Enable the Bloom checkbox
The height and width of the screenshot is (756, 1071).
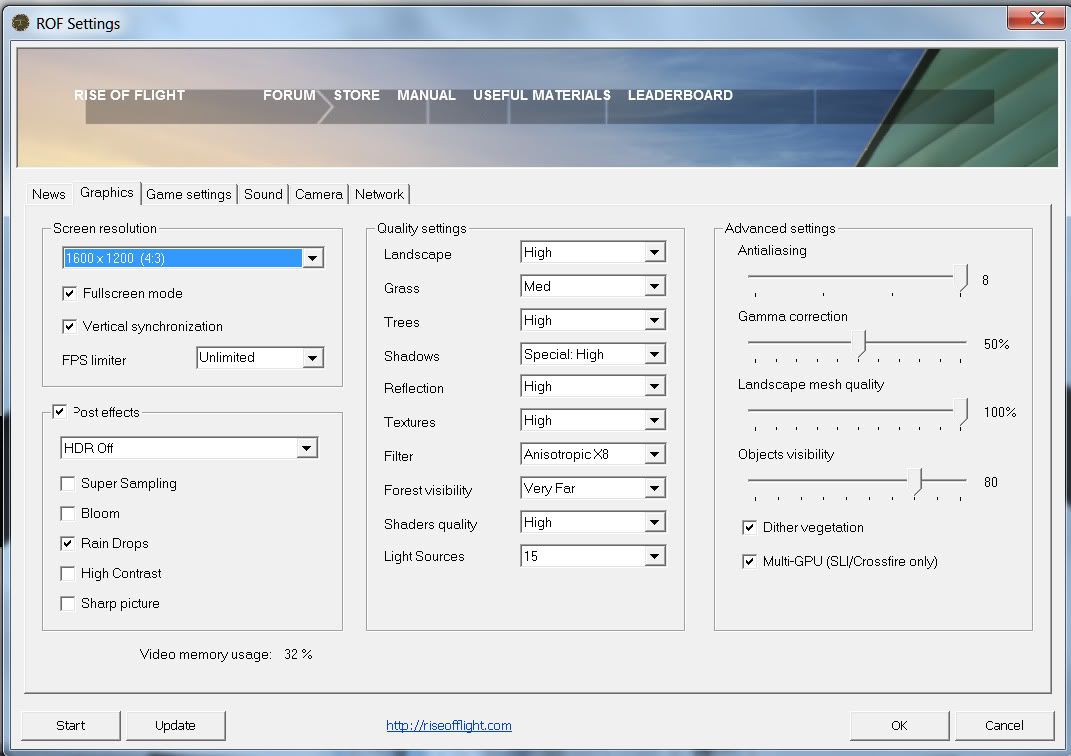tap(68, 514)
